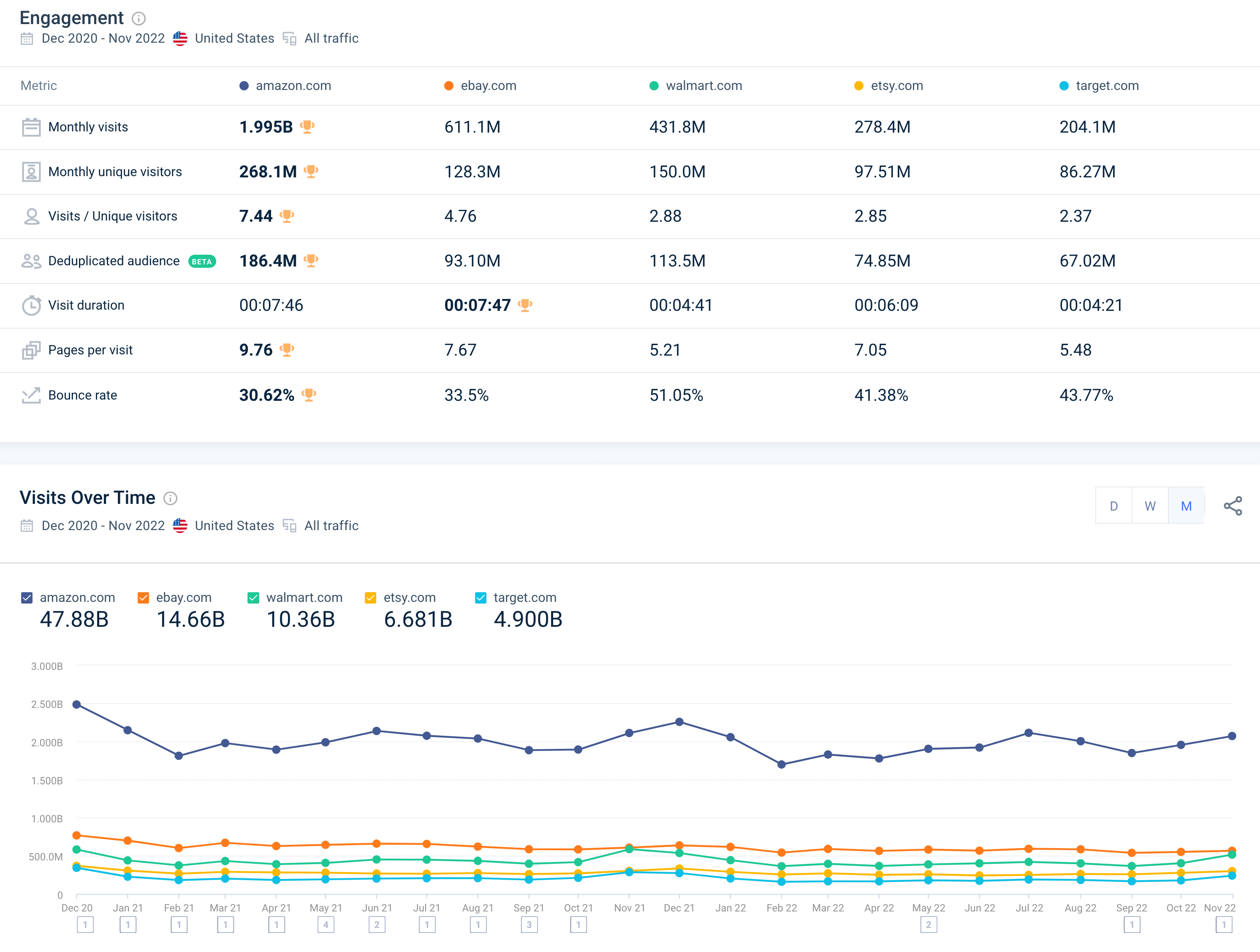Click the All traffic device icon in Engagement header
1260x952 pixels.
[x=289, y=39]
